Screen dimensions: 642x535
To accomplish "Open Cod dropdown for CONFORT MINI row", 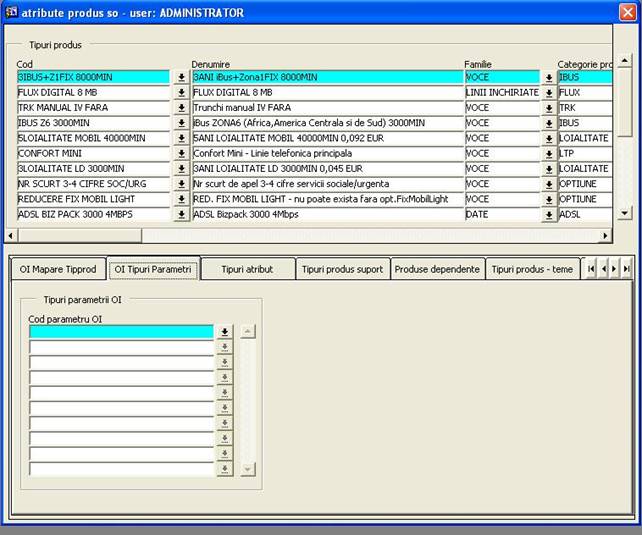I will [x=181, y=154].
